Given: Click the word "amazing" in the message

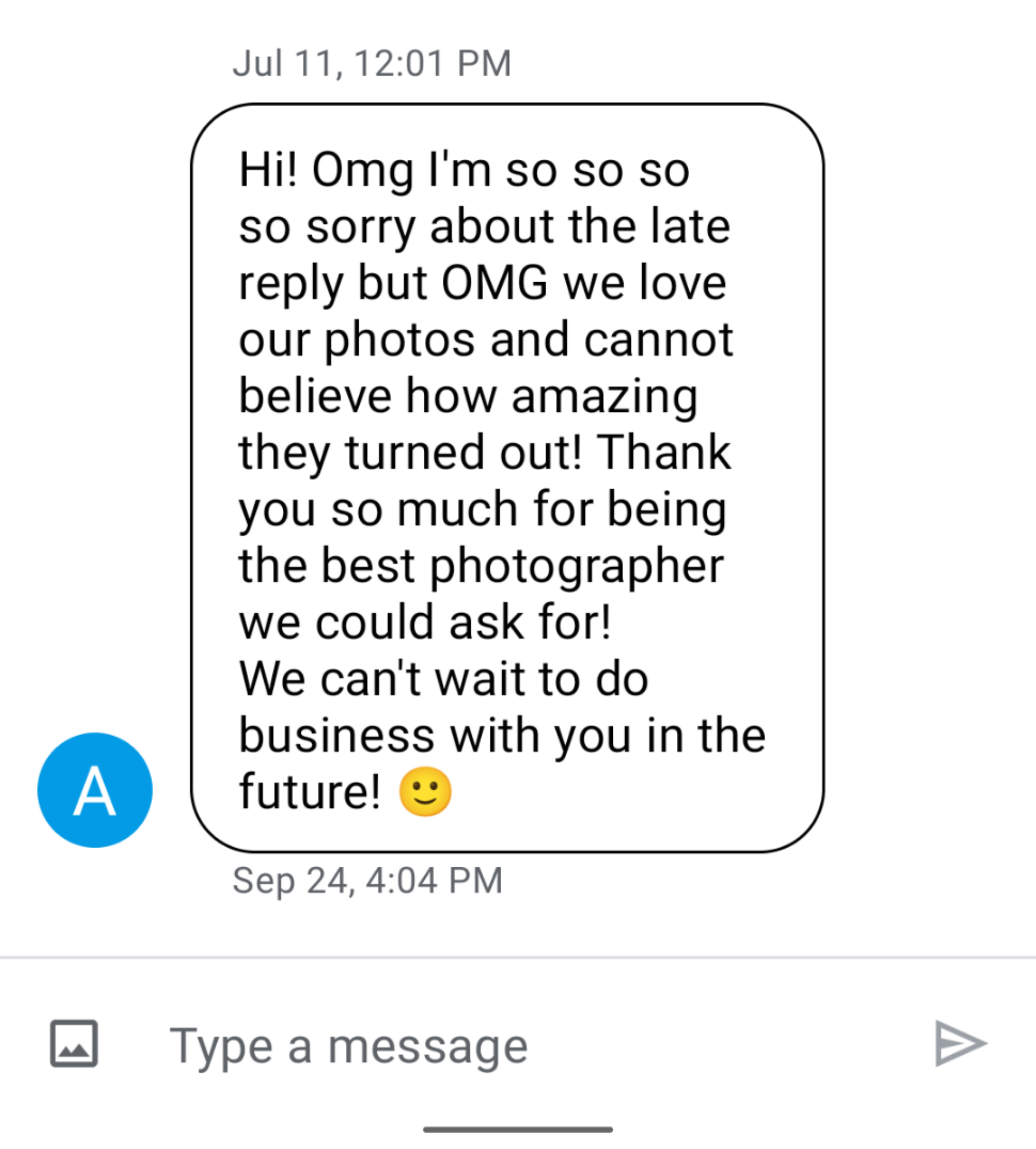Looking at the screenshot, I should click(x=604, y=396).
